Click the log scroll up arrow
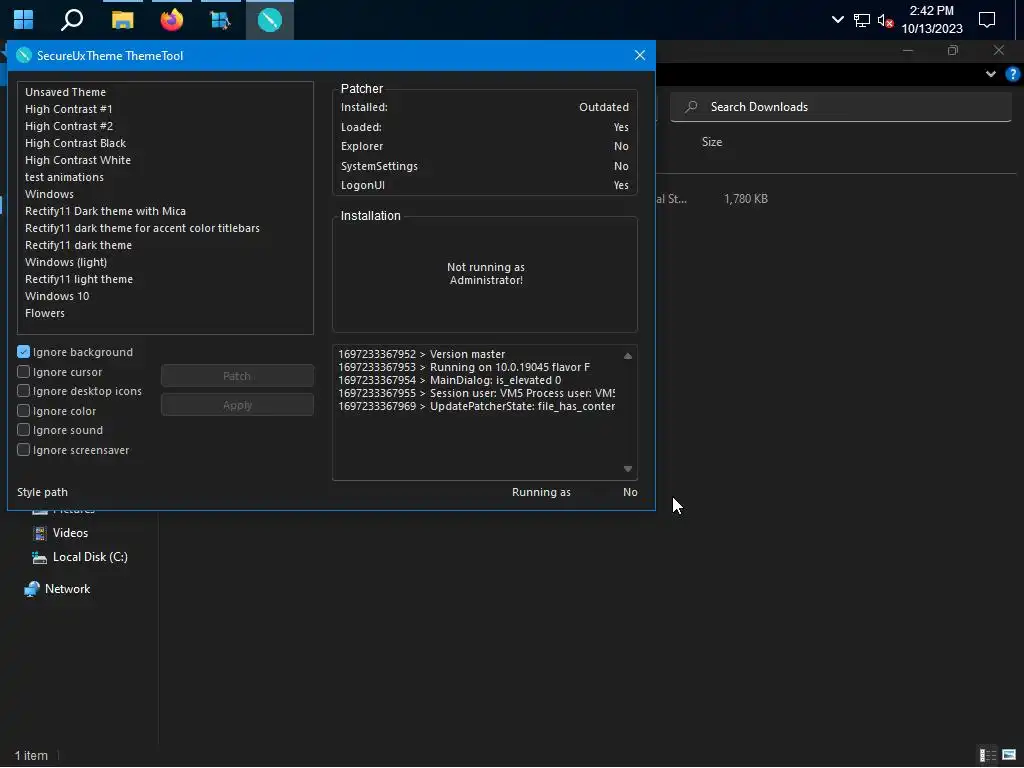This screenshot has height=768, width=1024. [x=628, y=356]
